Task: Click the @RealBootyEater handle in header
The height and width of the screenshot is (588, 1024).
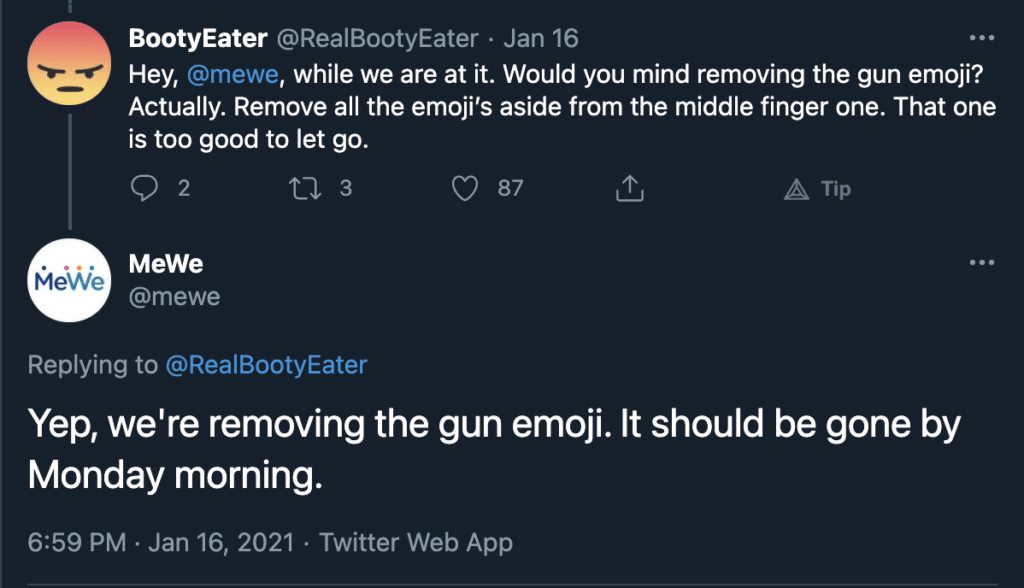Action: [377, 39]
